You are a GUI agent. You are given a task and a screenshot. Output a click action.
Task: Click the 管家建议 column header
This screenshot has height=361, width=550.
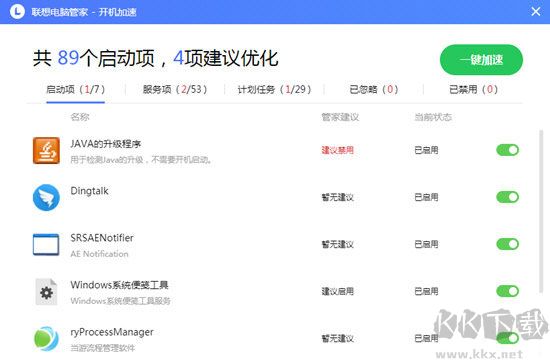tap(340, 117)
